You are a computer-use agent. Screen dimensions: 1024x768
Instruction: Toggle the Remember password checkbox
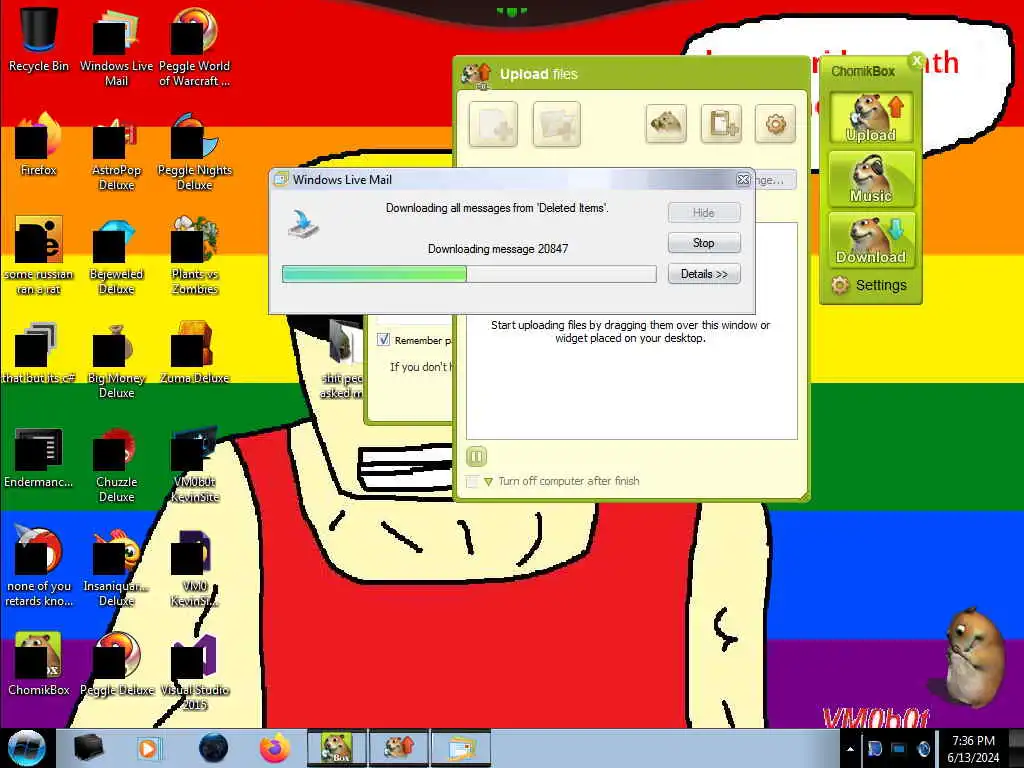(383, 340)
